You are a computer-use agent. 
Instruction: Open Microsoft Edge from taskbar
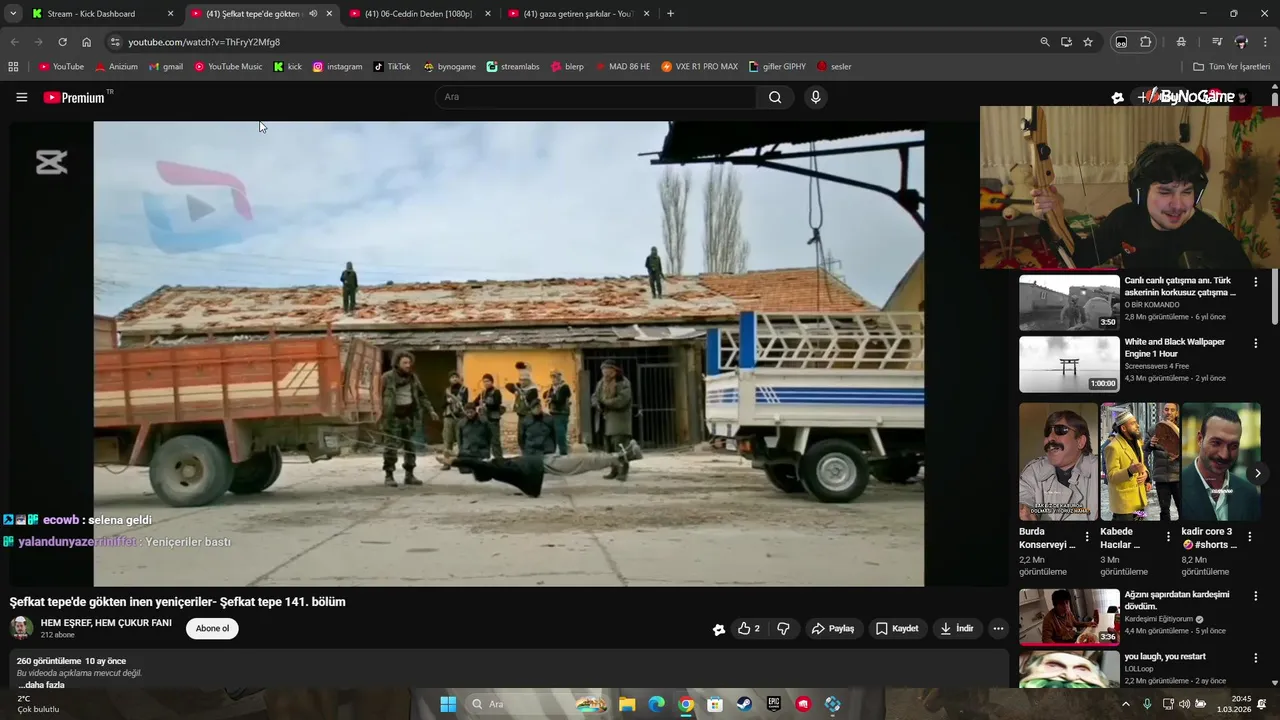pyautogui.click(x=656, y=704)
